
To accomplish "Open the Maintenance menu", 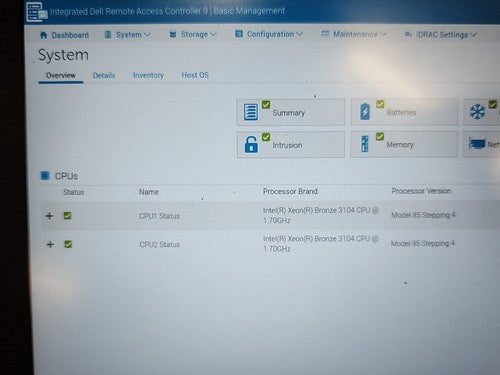I will click(354, 34).
